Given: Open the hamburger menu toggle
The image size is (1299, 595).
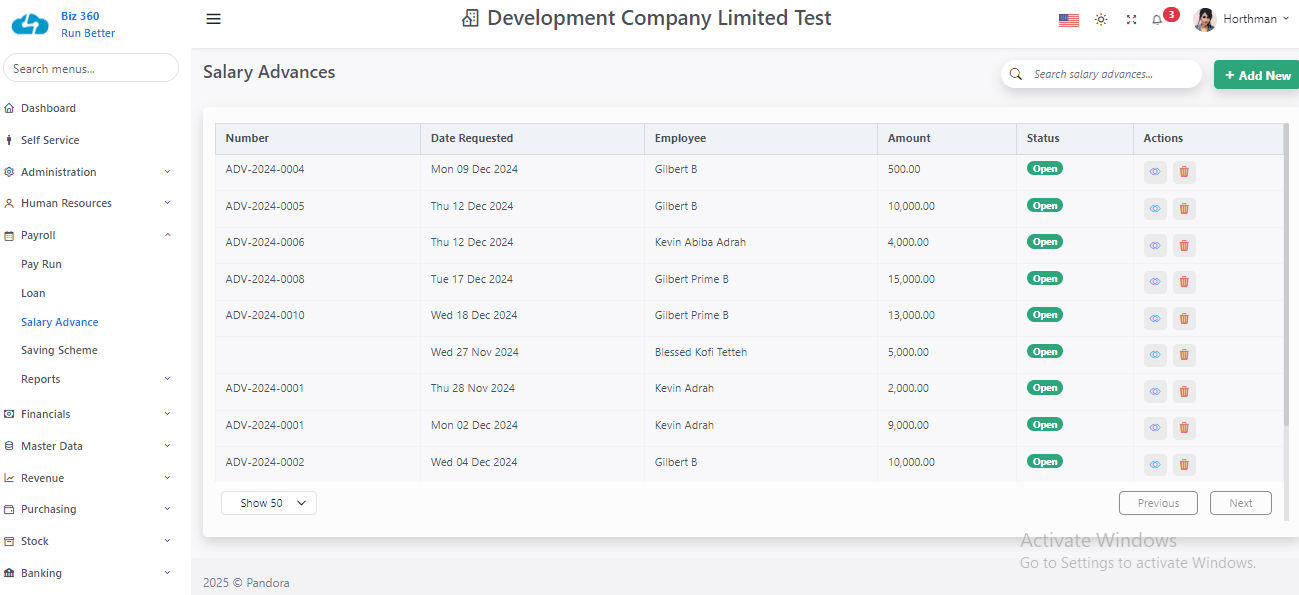Looking at the screenshot, I should [213, 19].
